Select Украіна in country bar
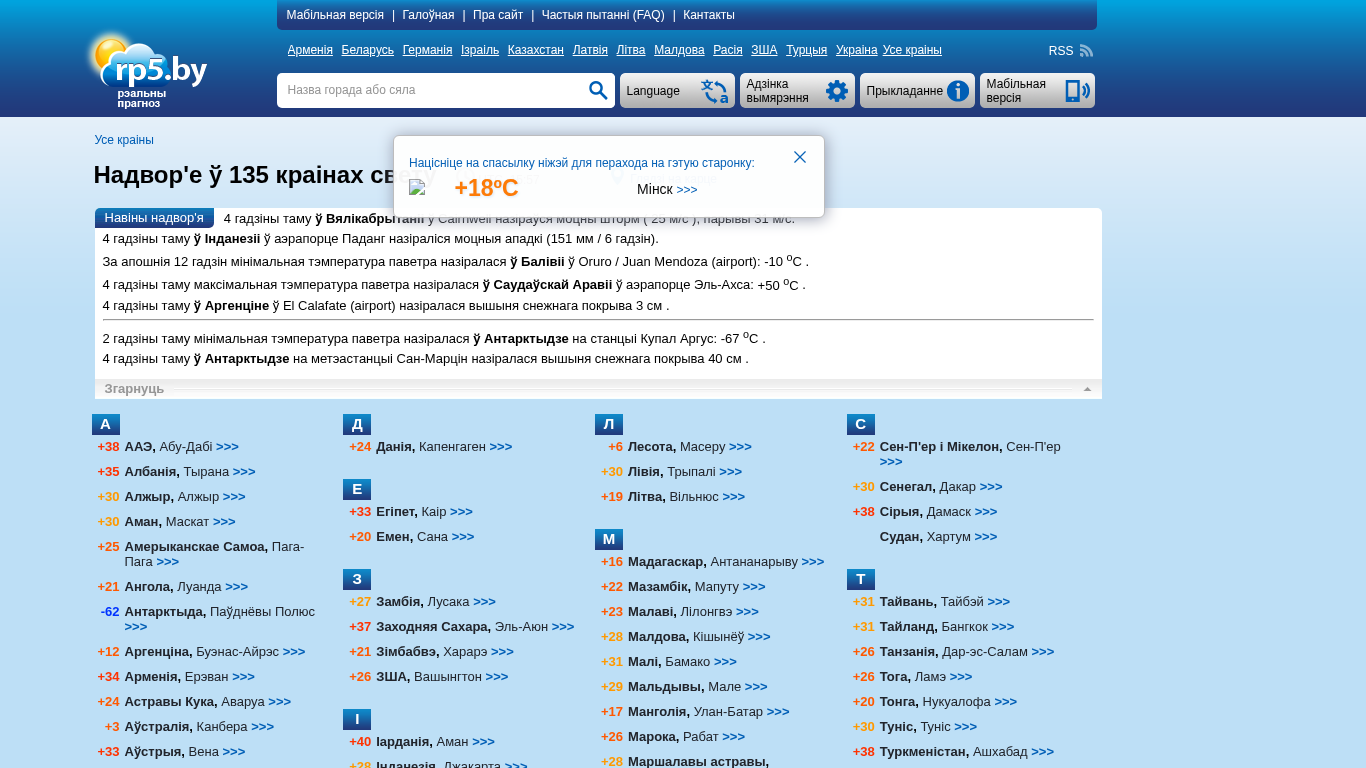Viewport: 1366px width, 768px height. tap(856, 50)
